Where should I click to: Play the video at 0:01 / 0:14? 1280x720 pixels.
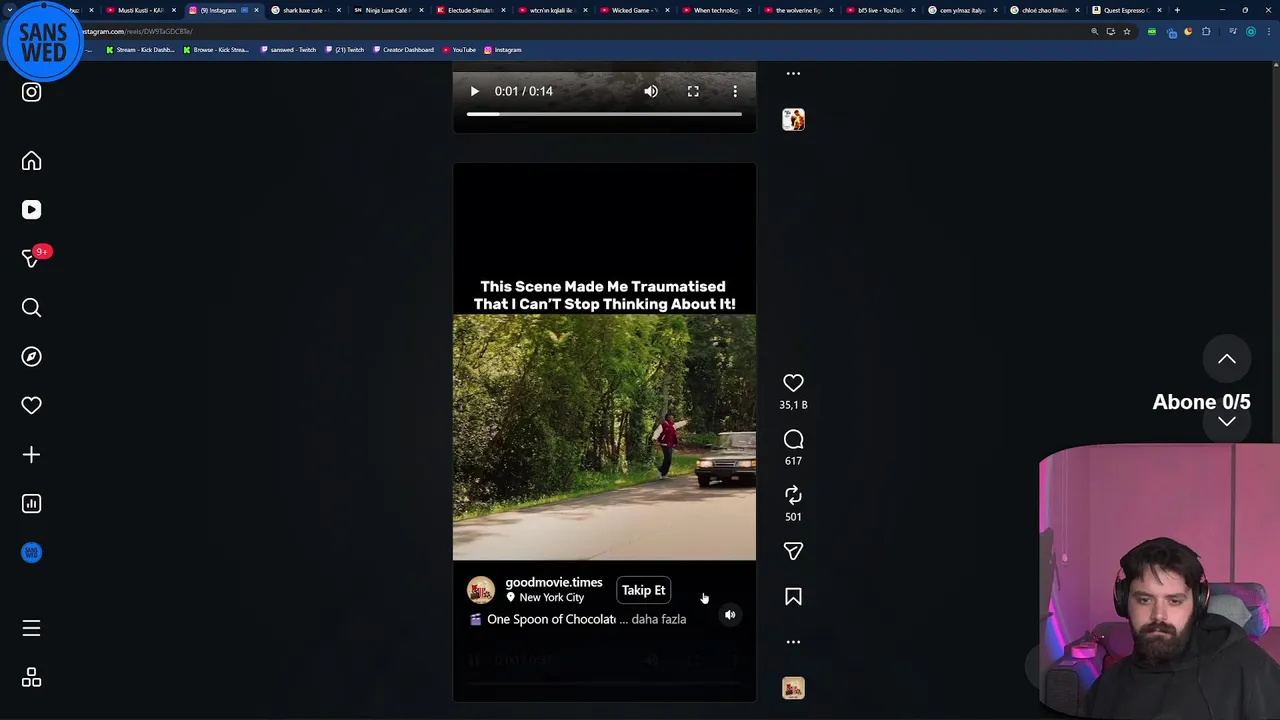(x=474, y=91)
